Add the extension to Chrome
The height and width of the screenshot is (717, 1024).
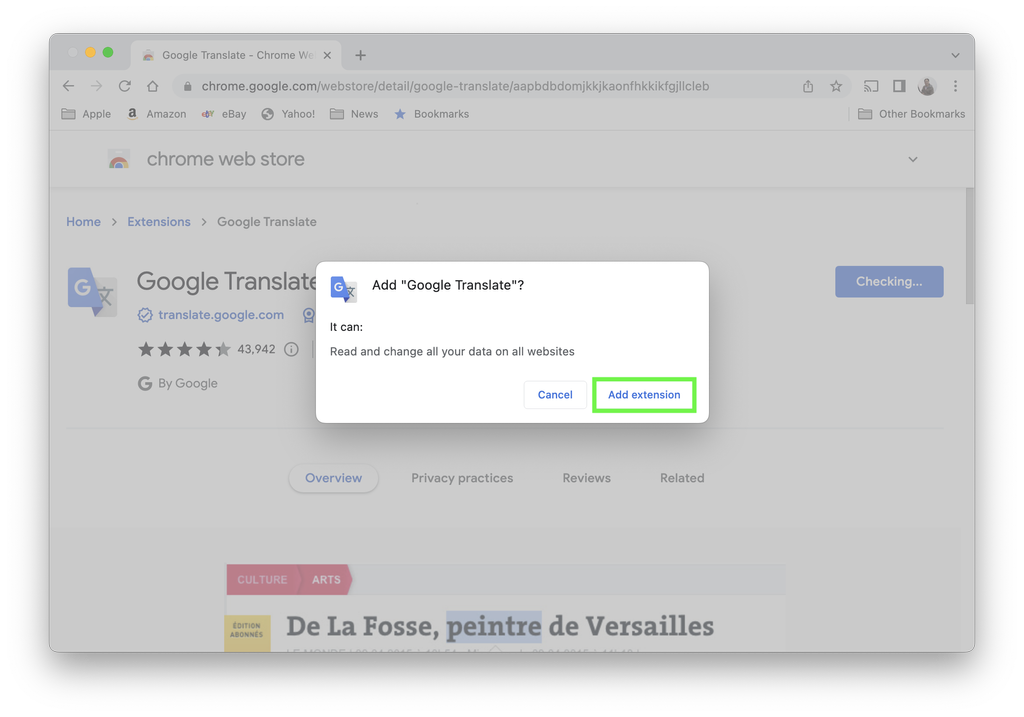point(644,394)
